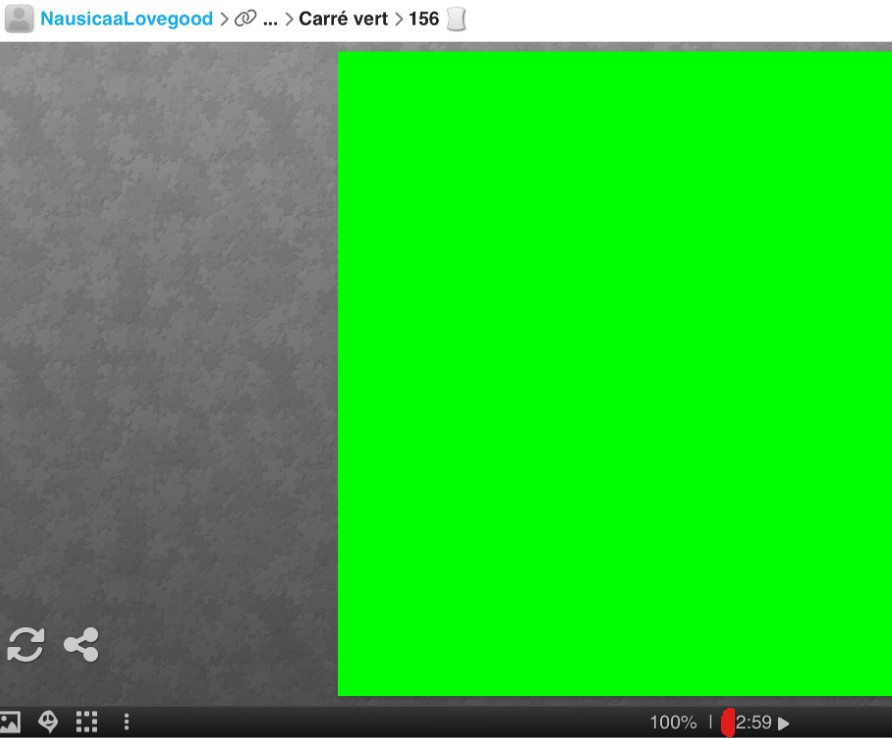Click the 2:59 timer
892x738 pixels.
click(753, 723)
